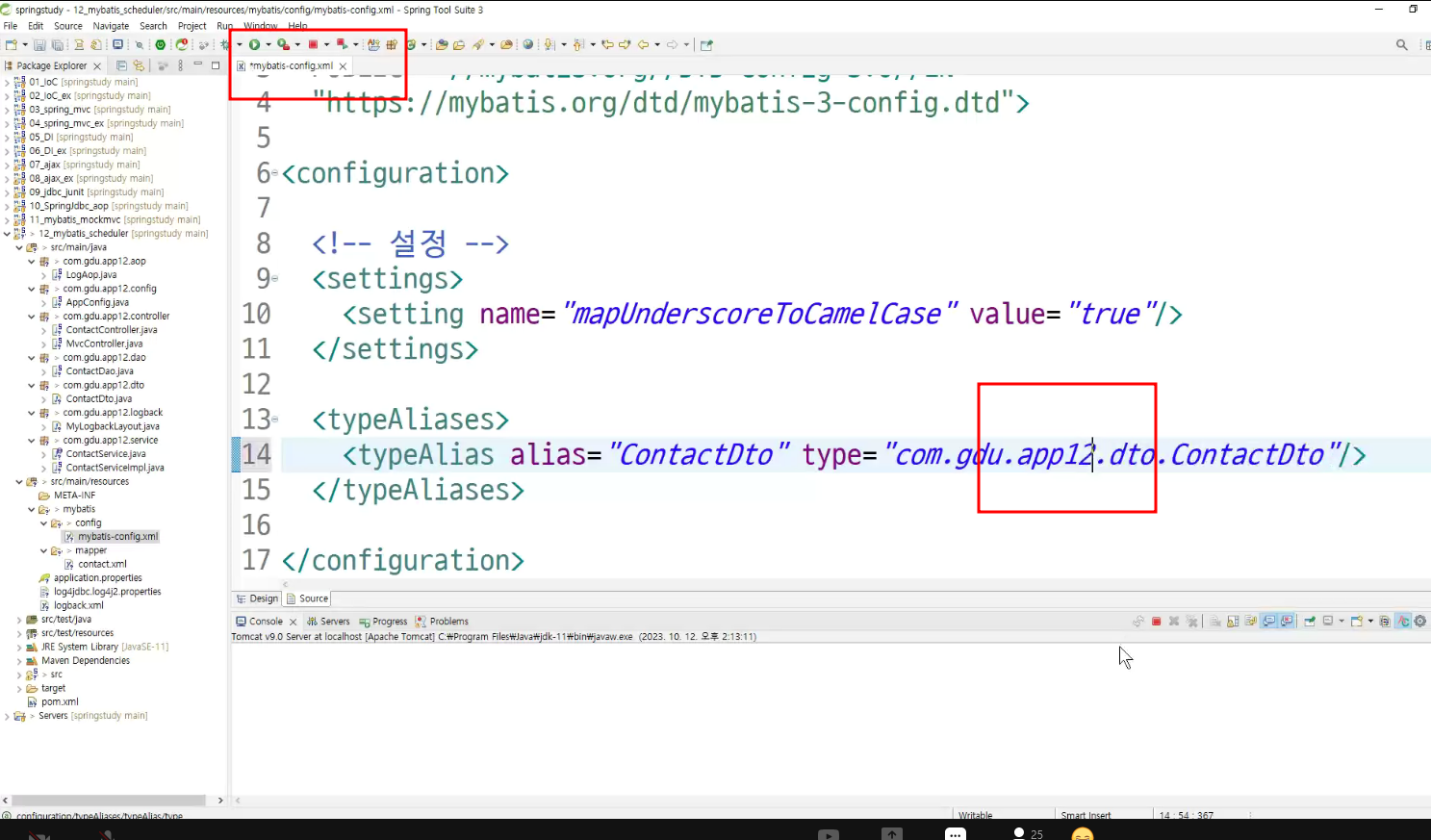Open the Project menu
This screenshot has width=1431, height=840.
click(x=192, y=26)
